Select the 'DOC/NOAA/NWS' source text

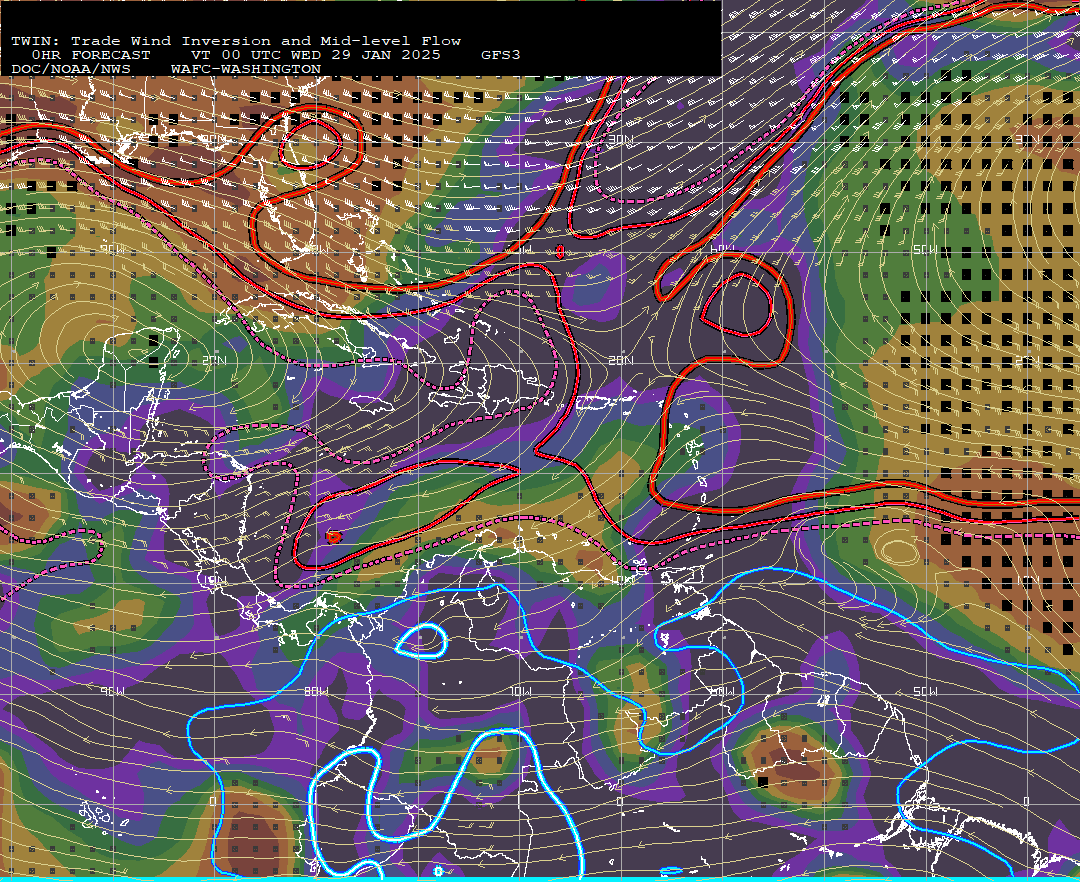coord(71,70)
